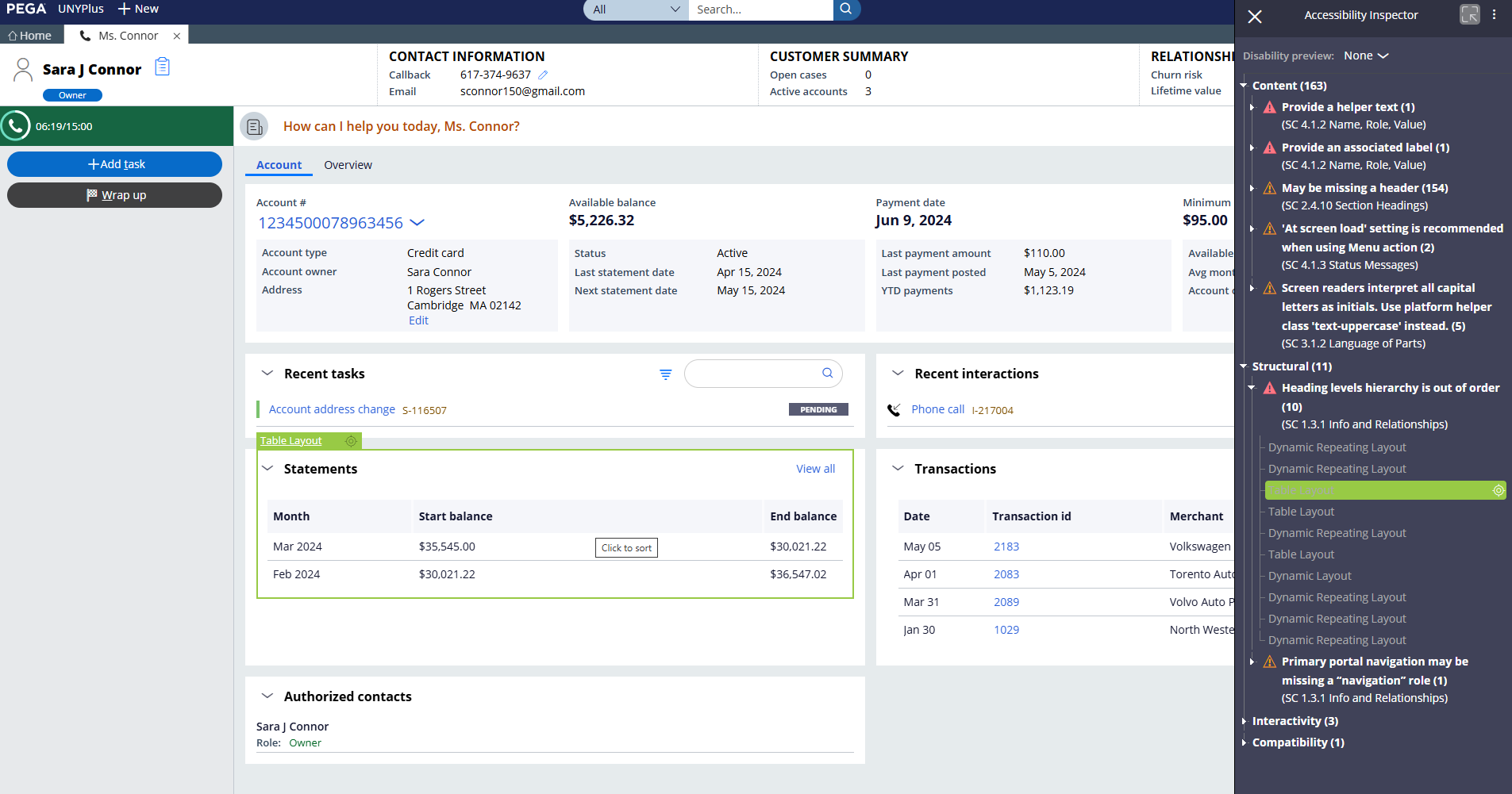Click the search magnifier icon in top bar
This screenshot has height=794, width=1512.
846,10
